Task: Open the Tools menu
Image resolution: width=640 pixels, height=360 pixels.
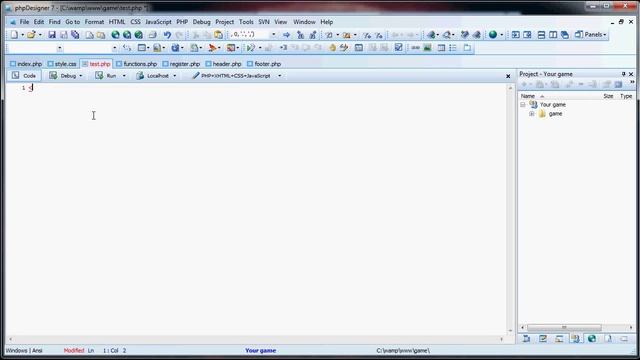Action: click(246, 22)
